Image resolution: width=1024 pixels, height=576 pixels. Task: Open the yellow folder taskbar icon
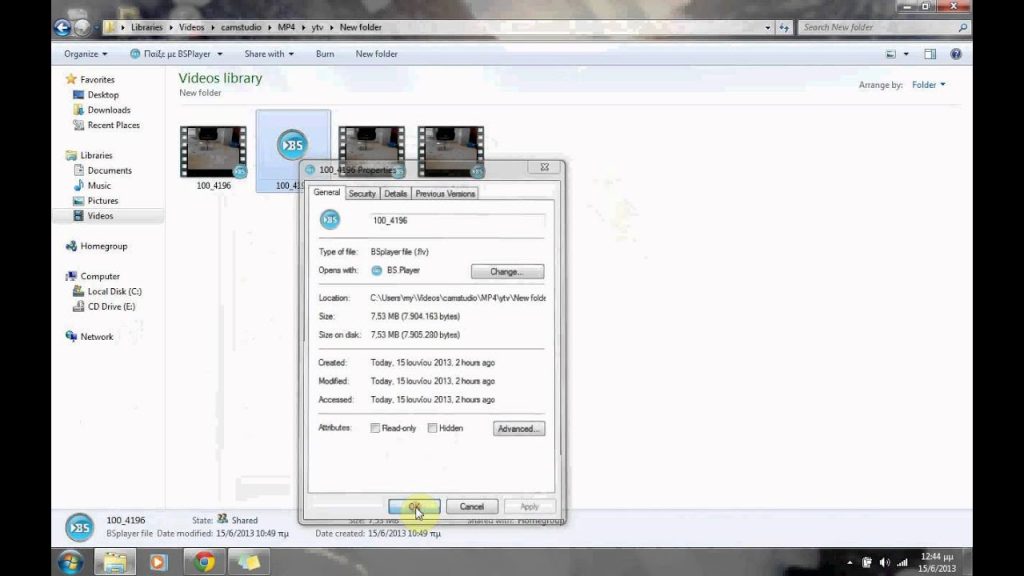[x=248, y=562]
